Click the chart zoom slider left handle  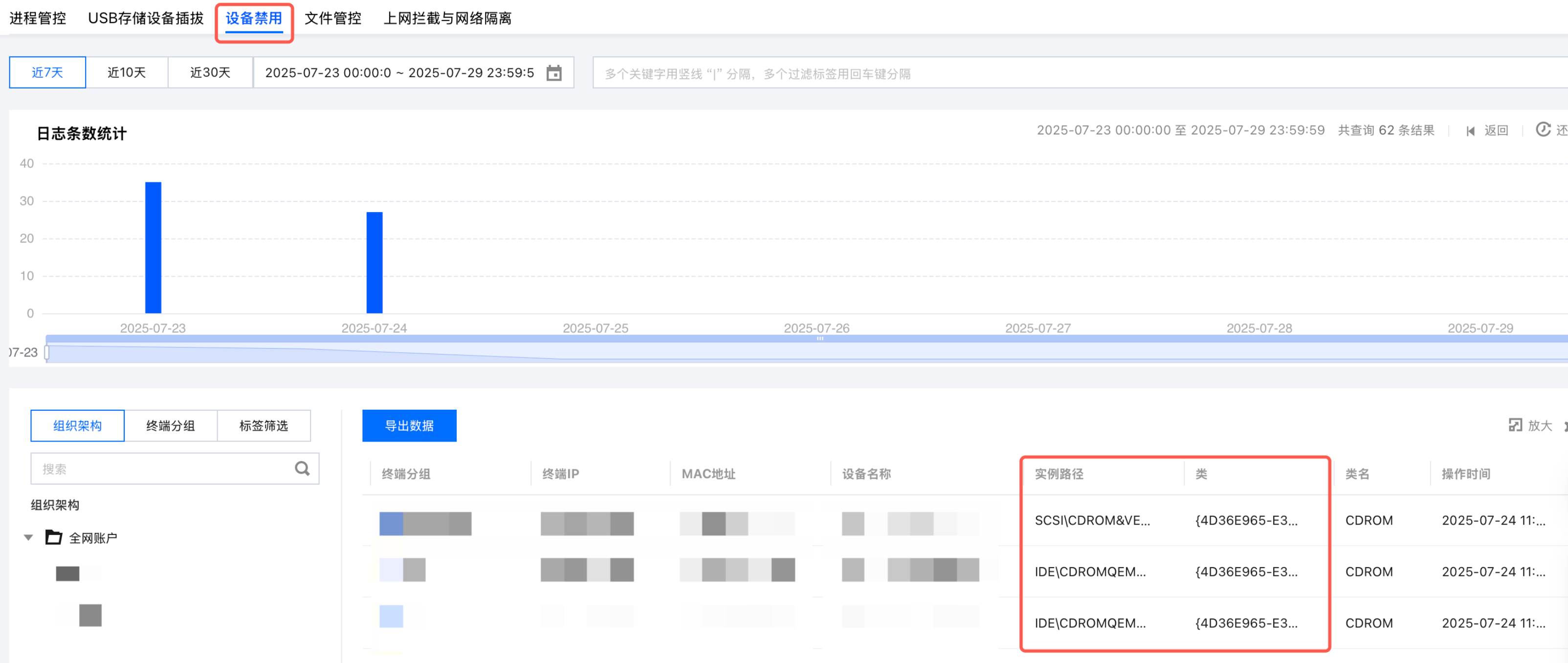(x=47, y=353)
